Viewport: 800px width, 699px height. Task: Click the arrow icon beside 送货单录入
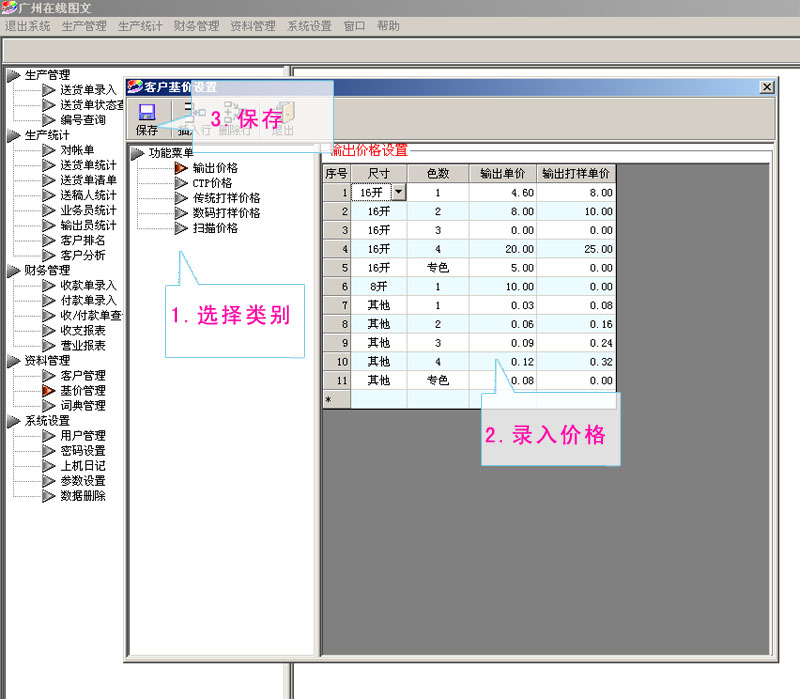click(49, 90)
